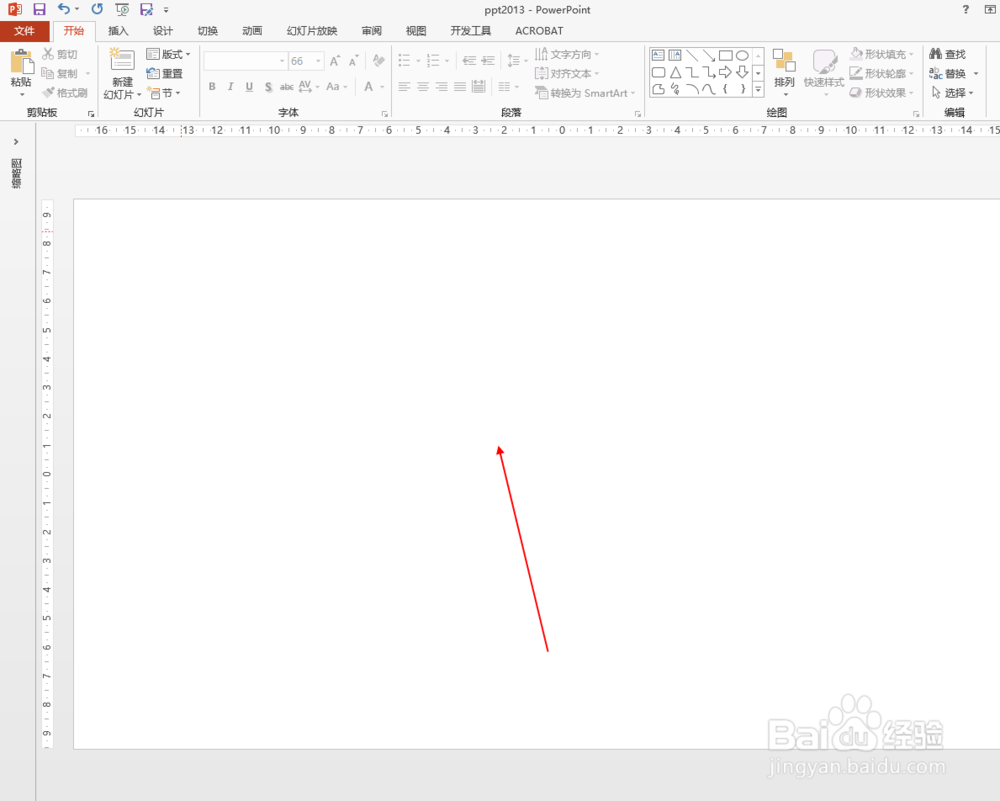Decrease font size with the small A icon
Viewport: 1000px width, 801px height.
click(x=353, y=61)
